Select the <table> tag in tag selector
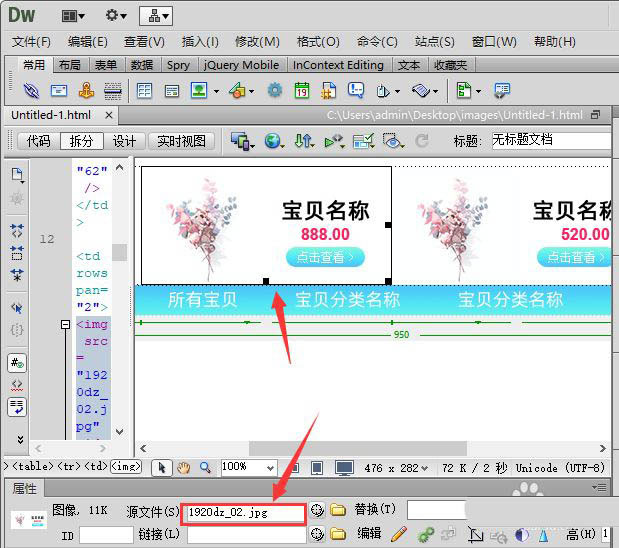 click(x=33, y=466)
